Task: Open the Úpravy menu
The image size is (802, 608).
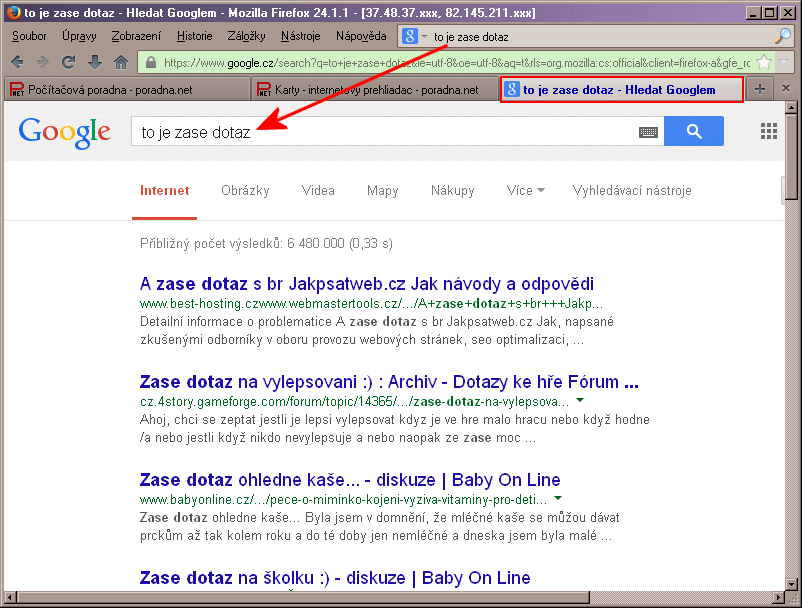Action: point(79,36)
